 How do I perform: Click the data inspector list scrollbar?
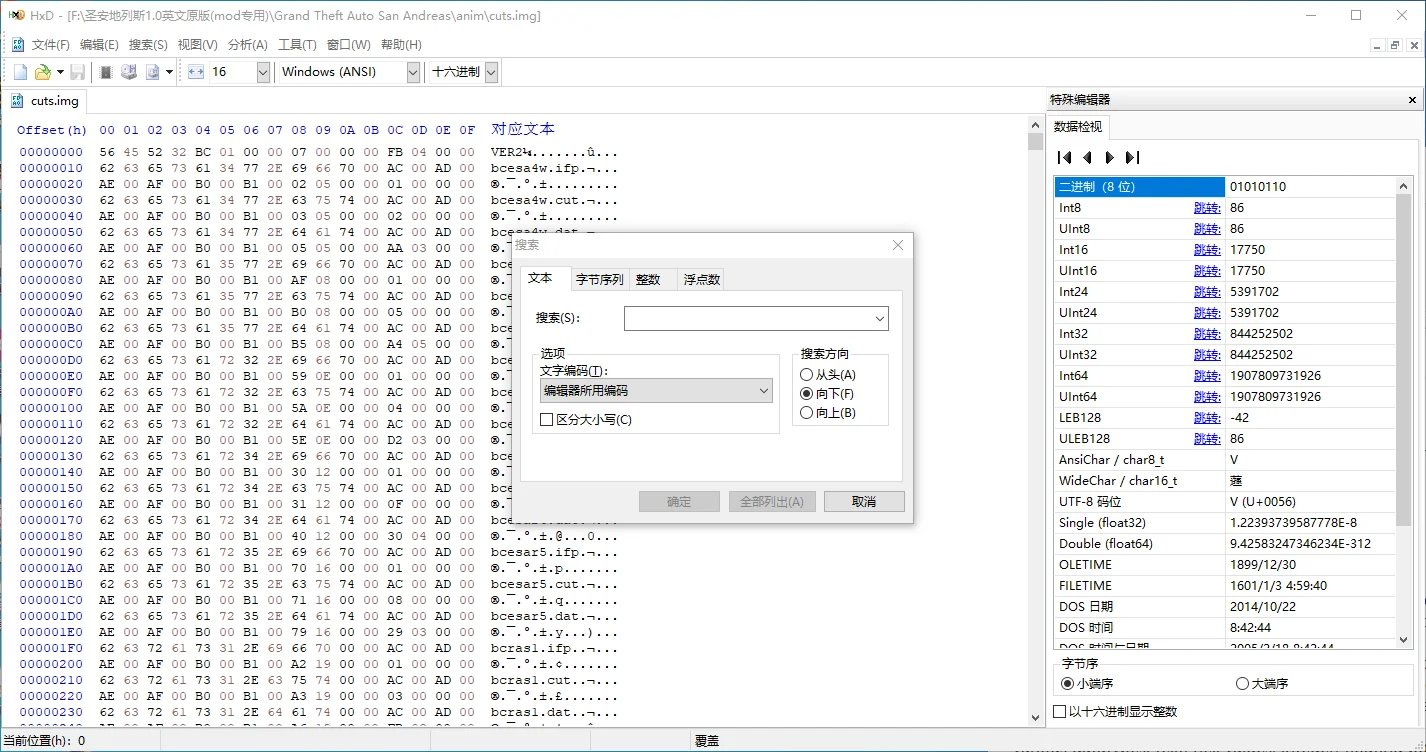1405,411
